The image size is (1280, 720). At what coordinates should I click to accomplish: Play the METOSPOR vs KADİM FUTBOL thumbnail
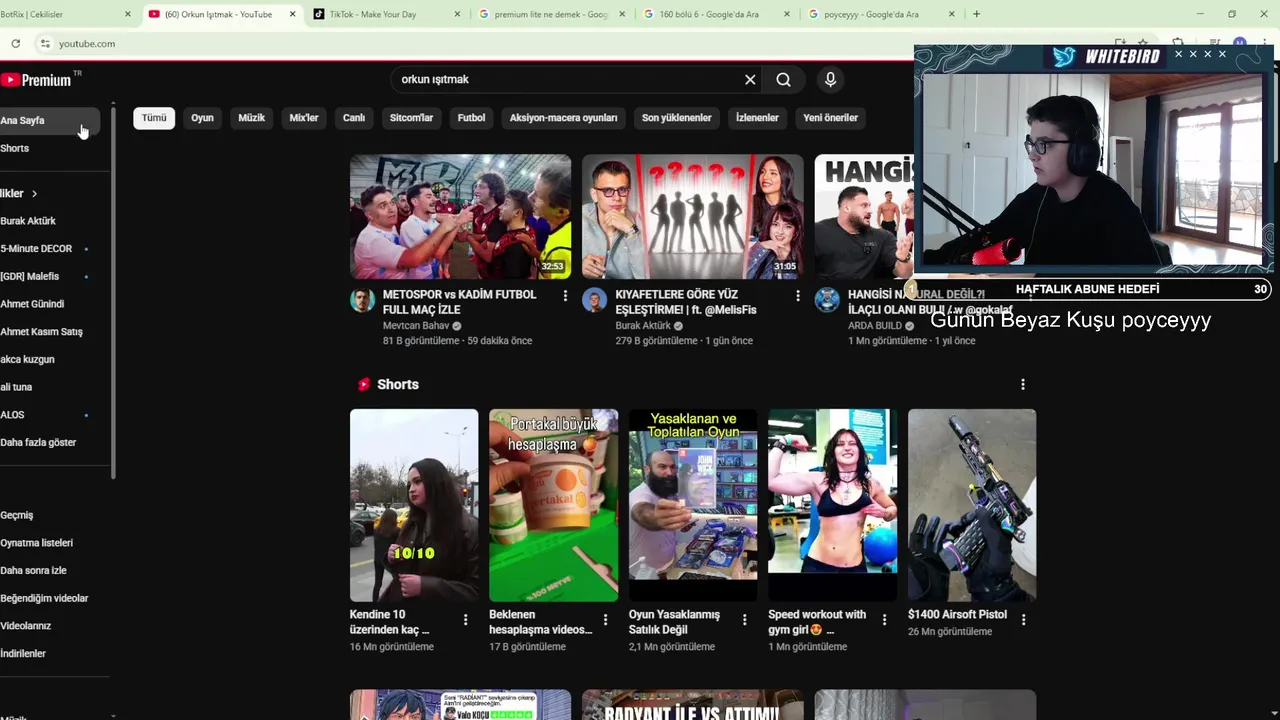(460, 216)
